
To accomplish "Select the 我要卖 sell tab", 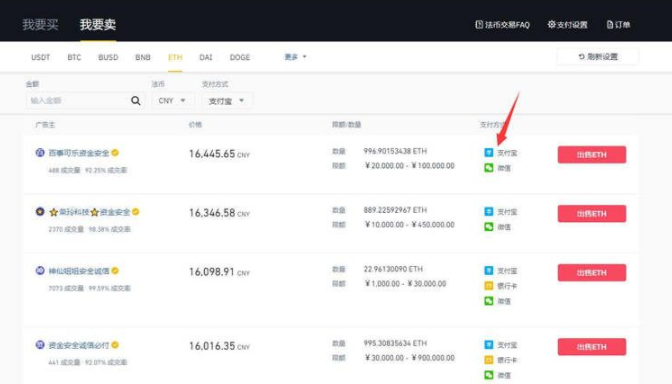I will pyautogui.click(x=98, y=24).
